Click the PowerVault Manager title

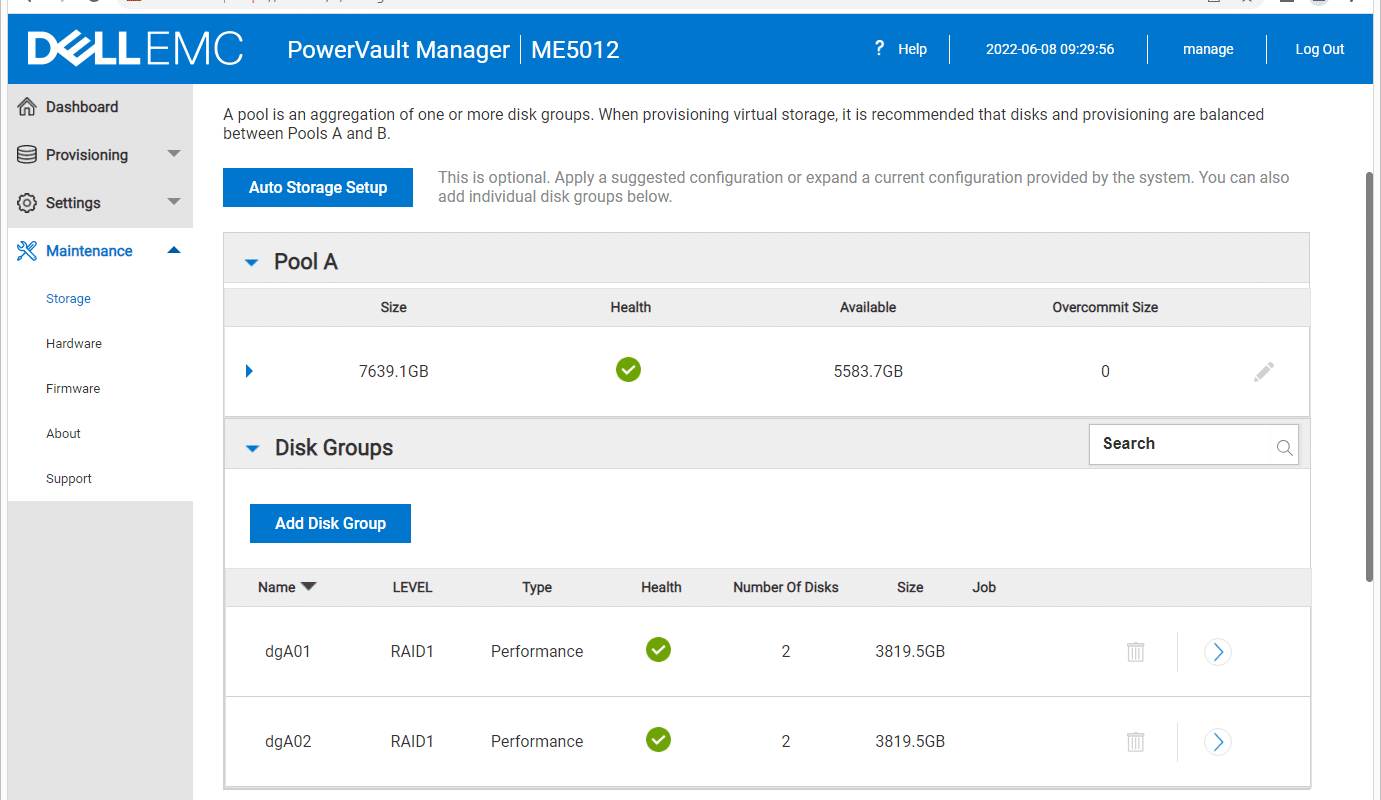(x=399, y=49)
